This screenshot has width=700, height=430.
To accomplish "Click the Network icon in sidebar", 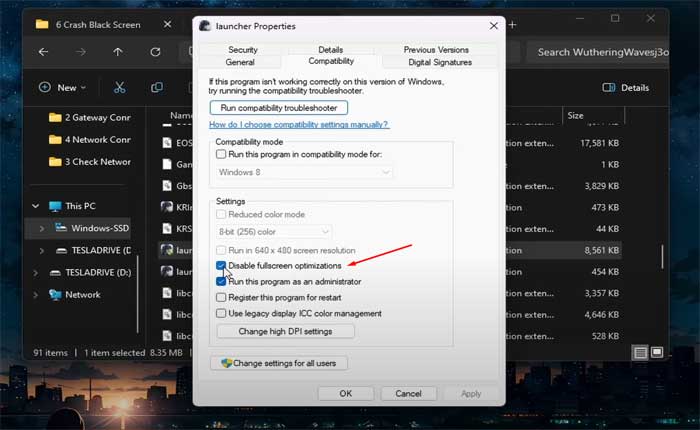I will [55, 295].
